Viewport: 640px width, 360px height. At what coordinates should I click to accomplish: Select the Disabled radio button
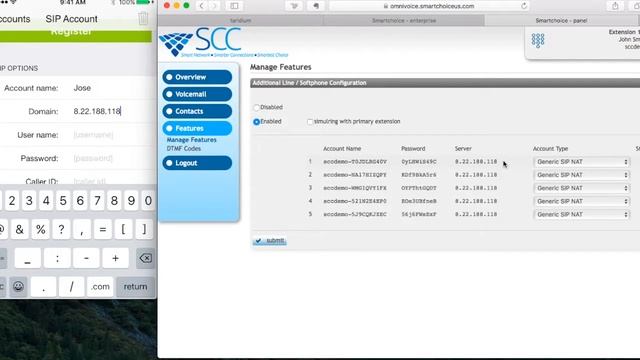256,108
